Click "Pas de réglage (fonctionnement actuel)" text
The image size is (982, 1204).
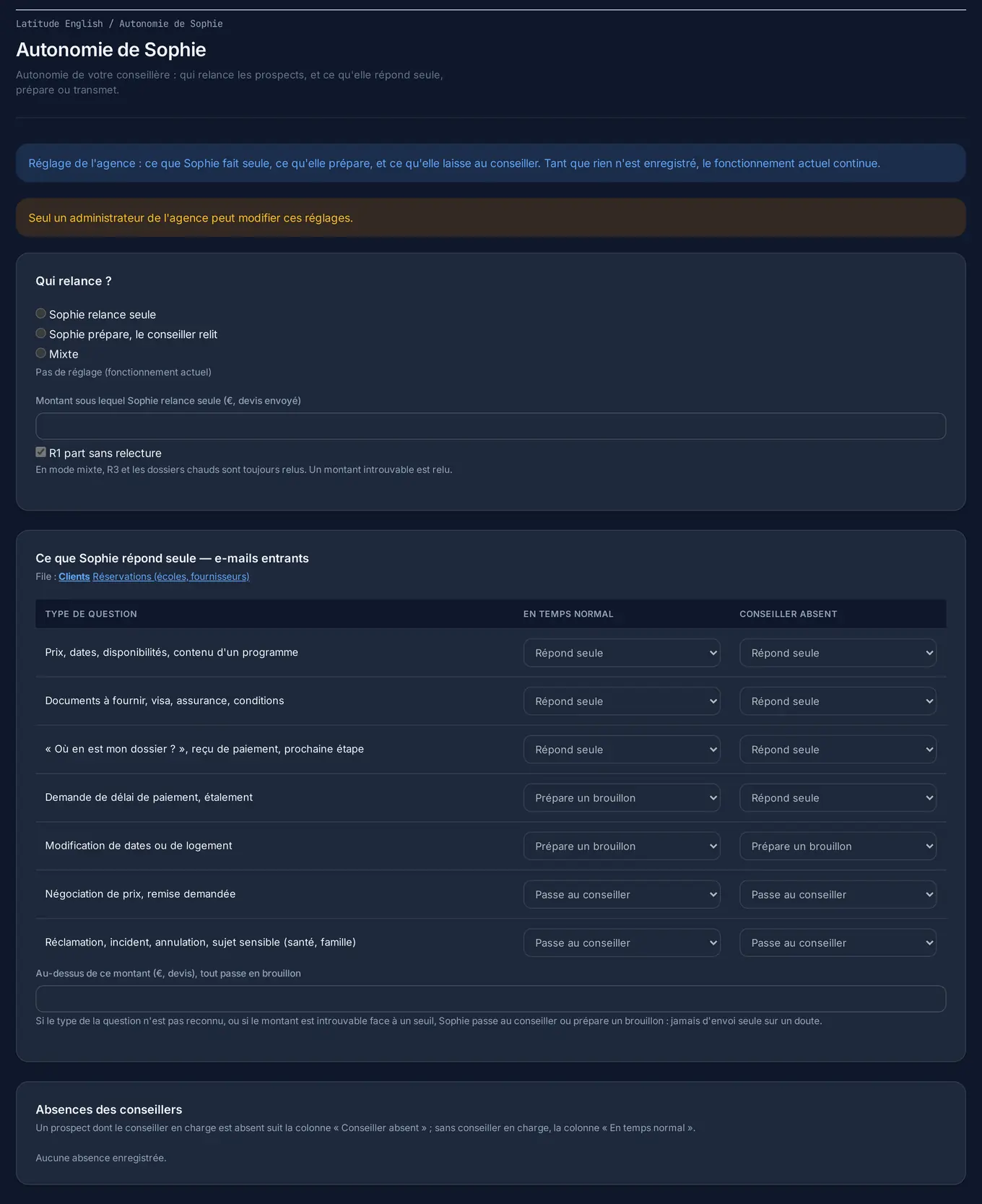point(123,372)
